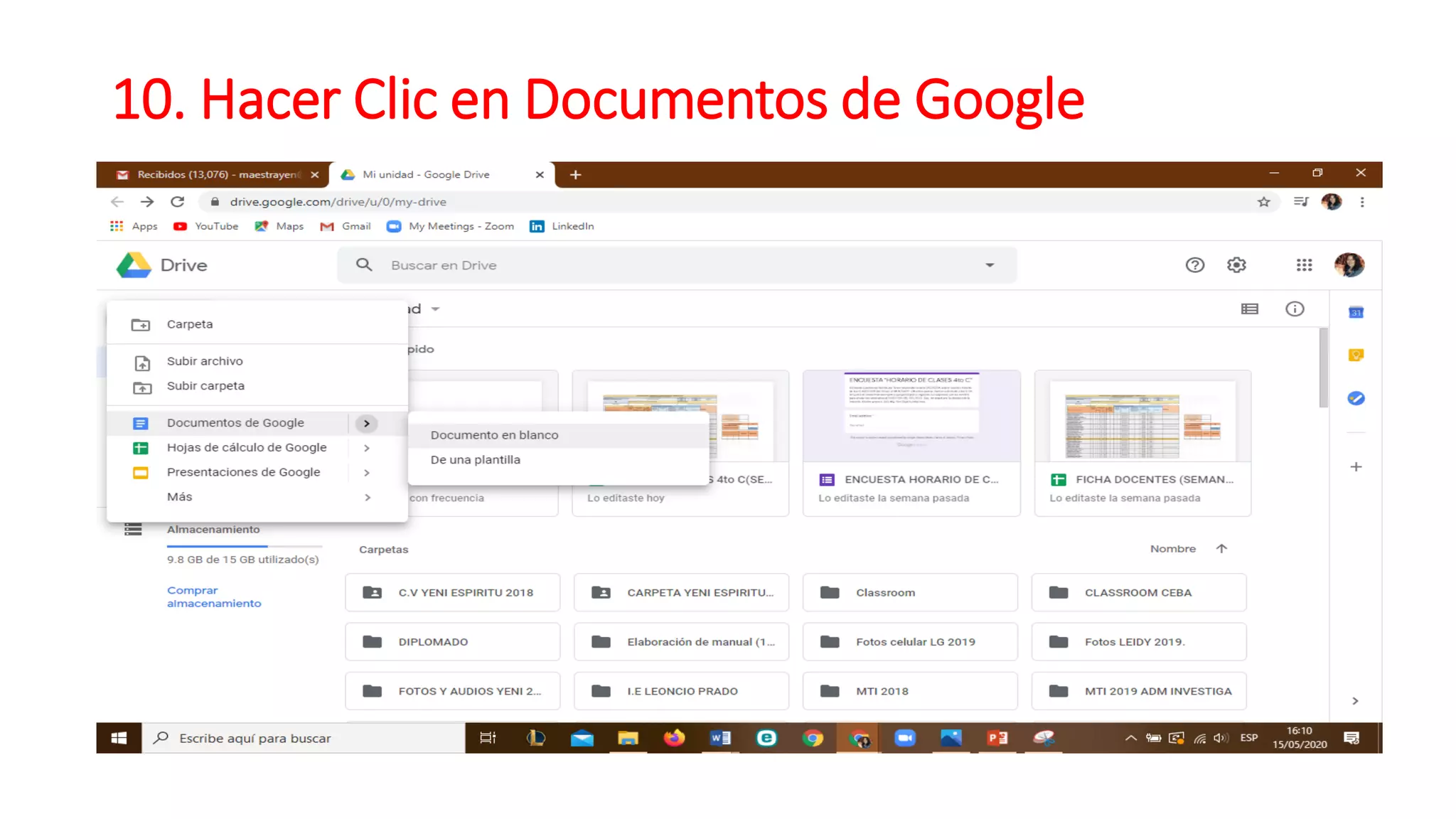Viewport: 1456px width, 819px height.
Task: Expand Documentos de Google submenu arrow
Action: click(366, 423)
